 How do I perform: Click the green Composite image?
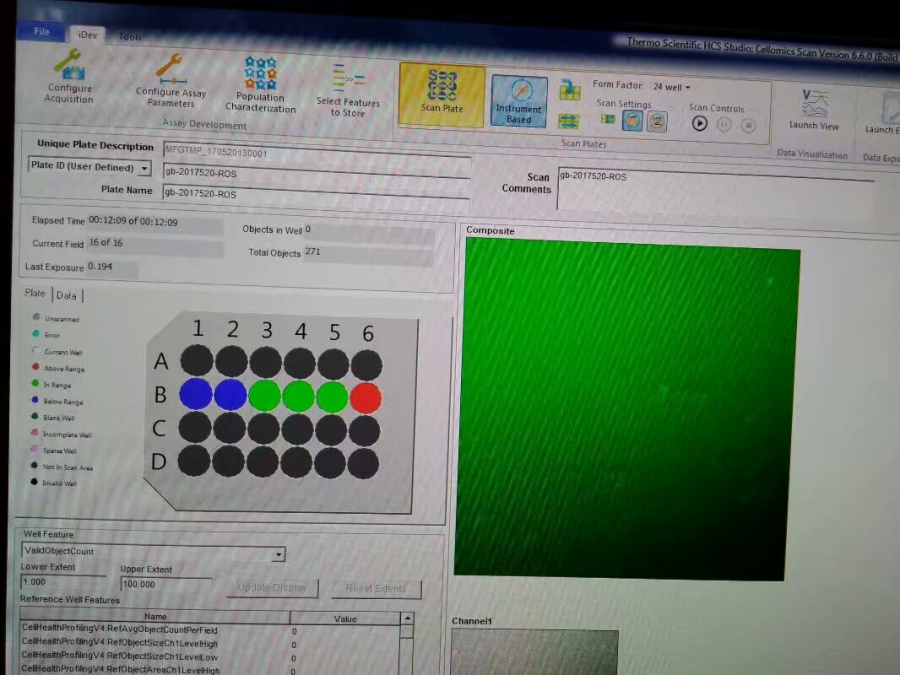[x=626, y=409]
